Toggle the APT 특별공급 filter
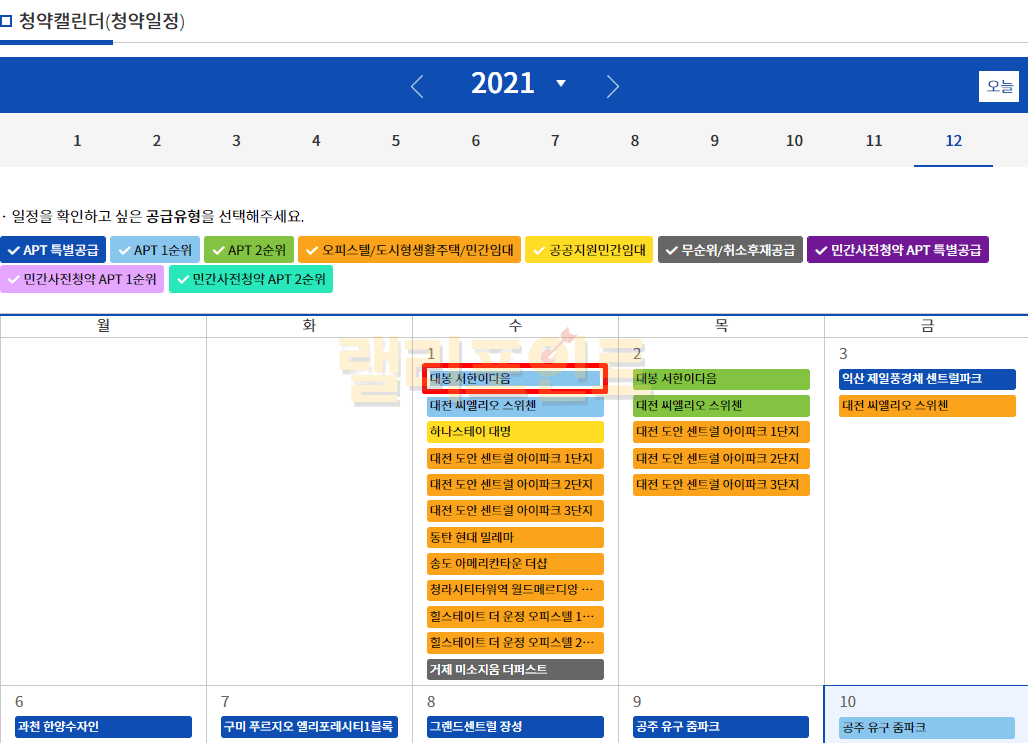This screenshot has width=1028, height=743. (x=53, y=250)
